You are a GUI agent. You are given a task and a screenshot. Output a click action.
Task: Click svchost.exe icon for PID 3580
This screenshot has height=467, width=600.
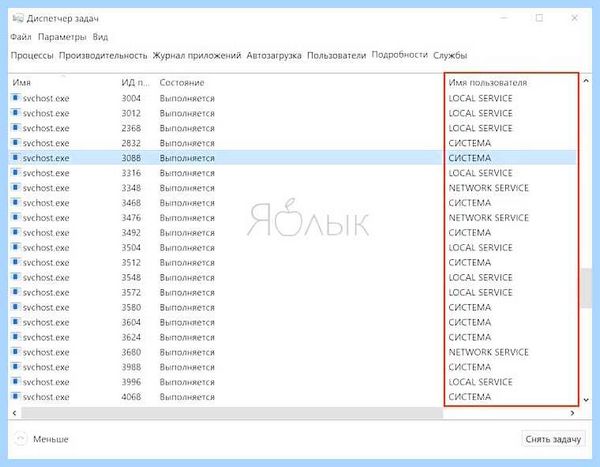pyautogui.click(x=15, y=307)
